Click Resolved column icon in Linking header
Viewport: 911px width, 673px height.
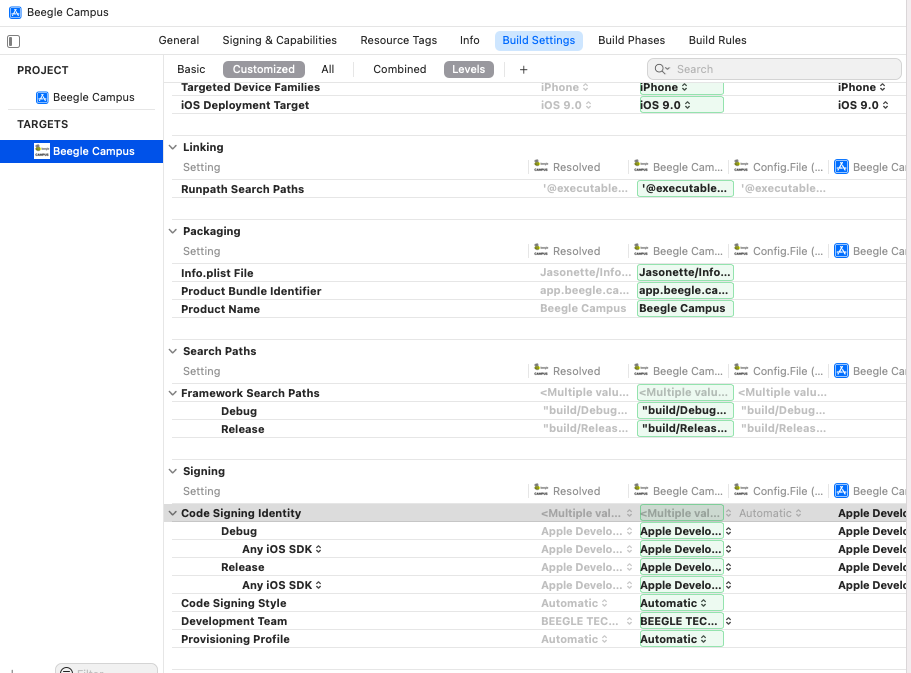pyautogui.click(x=541, y=167)
